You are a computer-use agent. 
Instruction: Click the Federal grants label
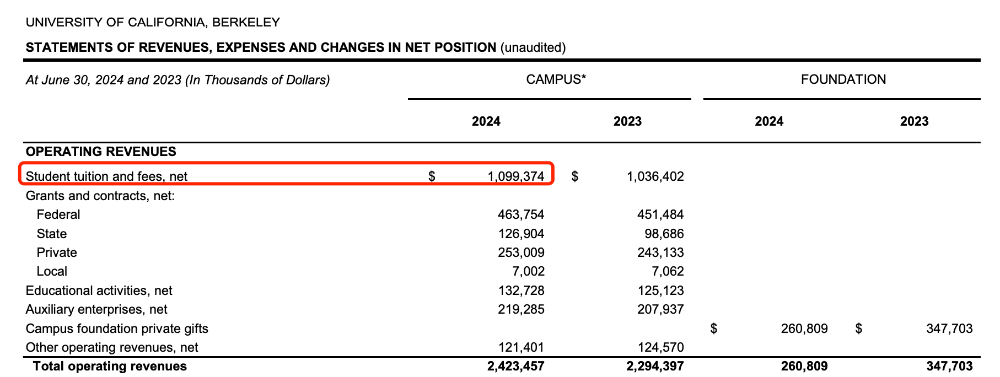point(59,215)
